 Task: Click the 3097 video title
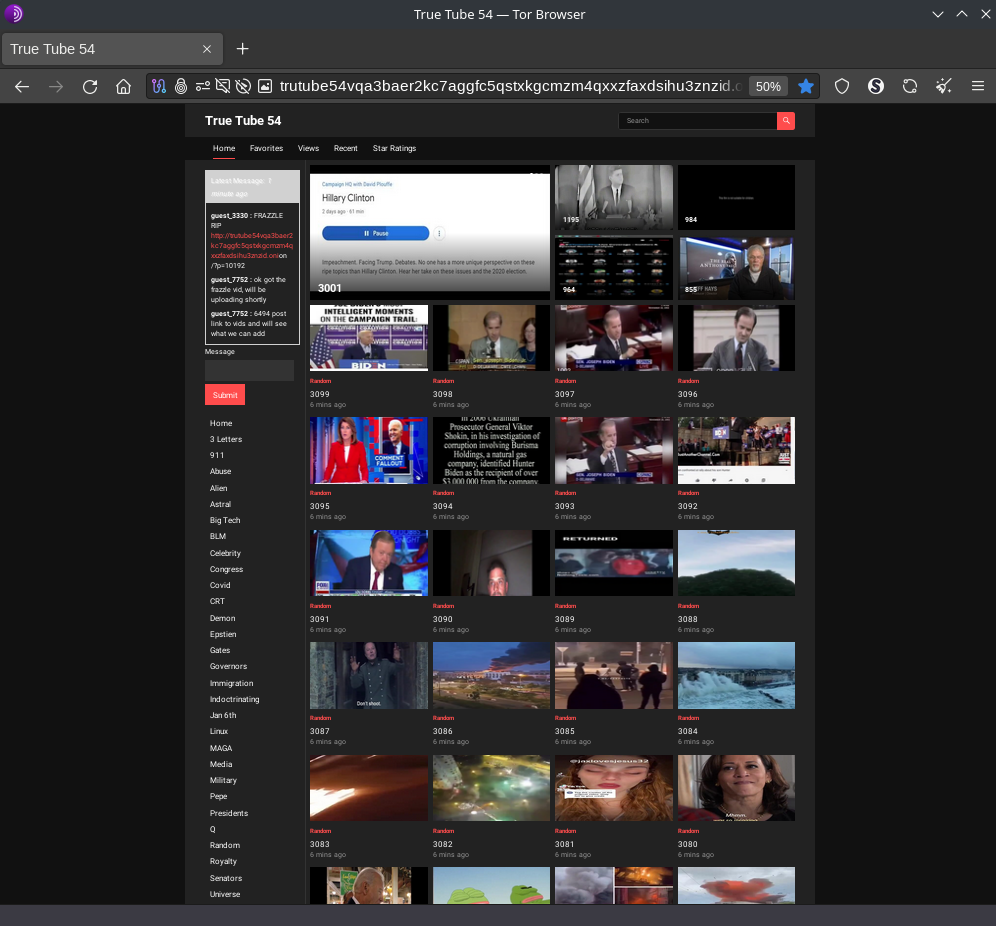point(564,394)
